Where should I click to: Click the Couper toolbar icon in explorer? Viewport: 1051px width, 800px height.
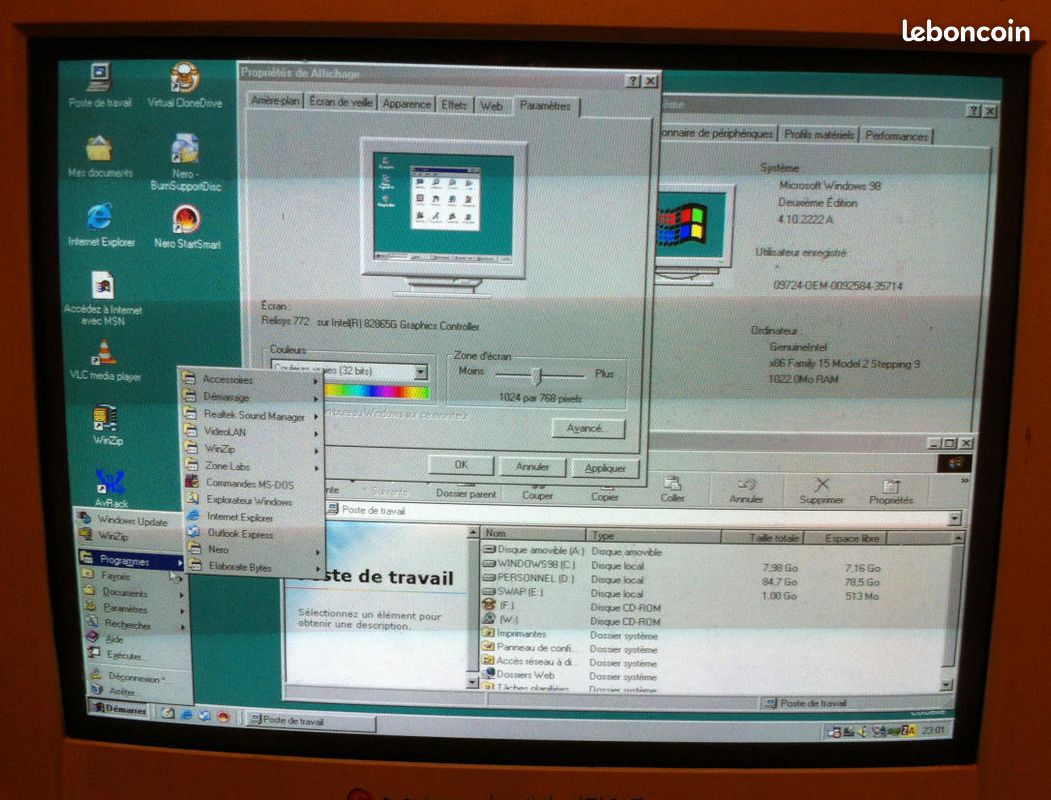(x=537, y=490)
